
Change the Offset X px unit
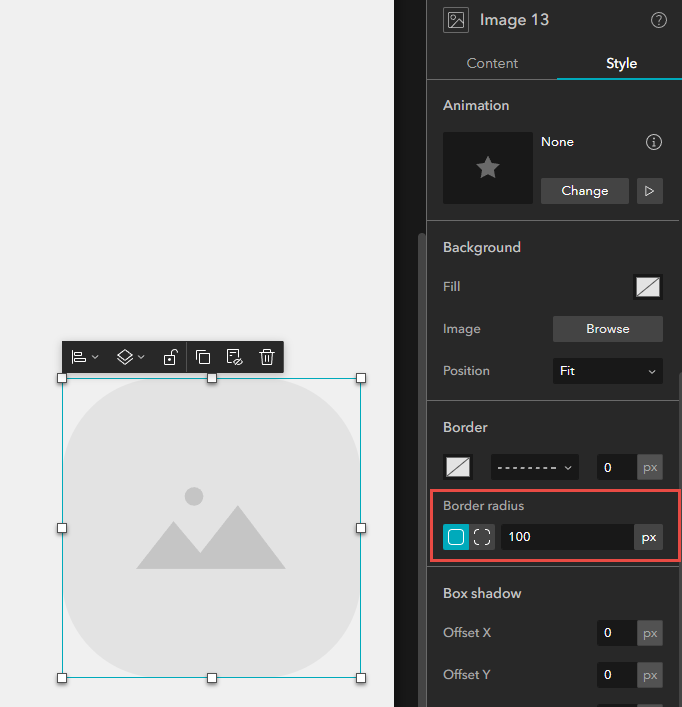[650, 633]
